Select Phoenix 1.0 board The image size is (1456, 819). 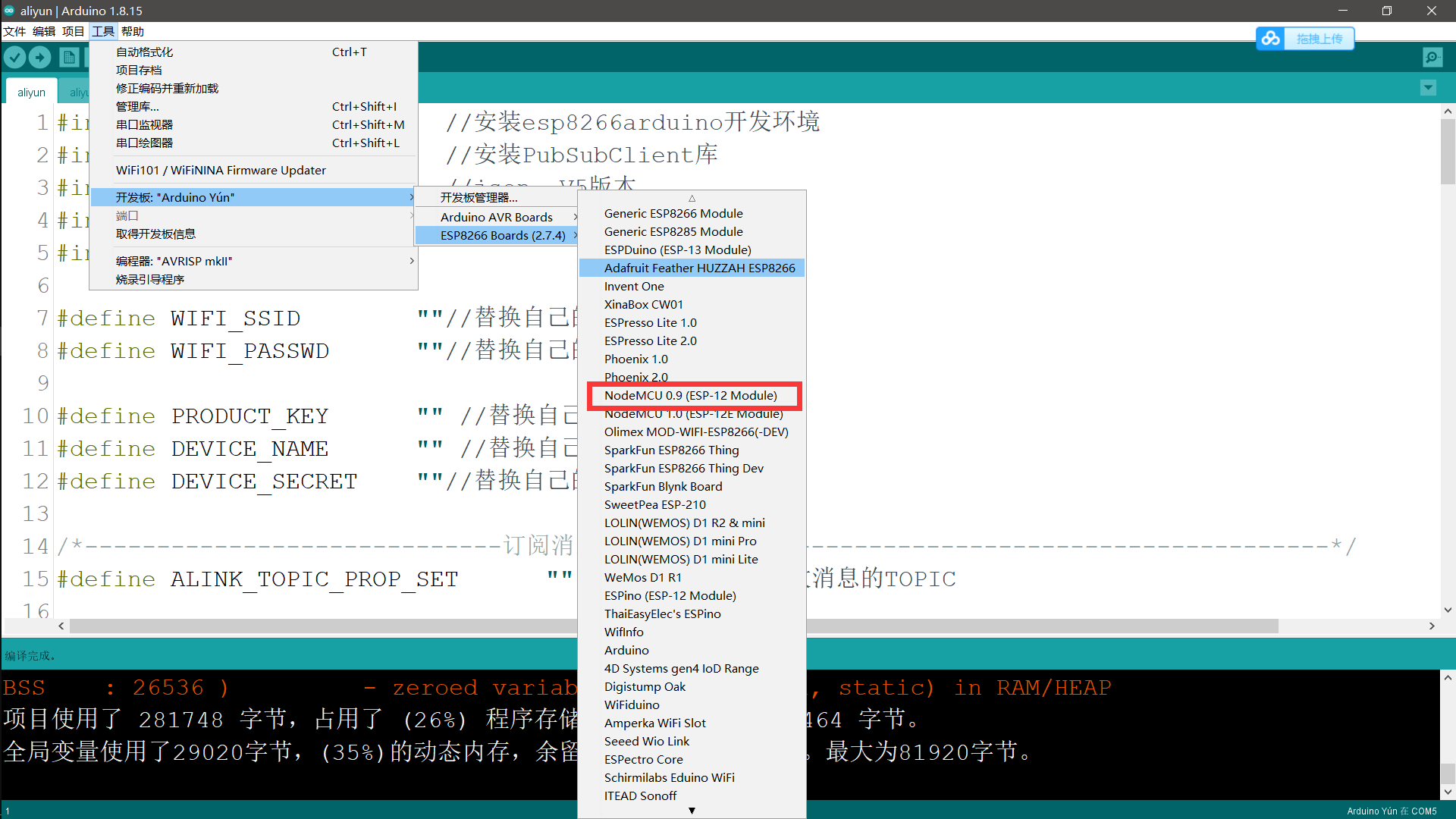click(692, 359)
